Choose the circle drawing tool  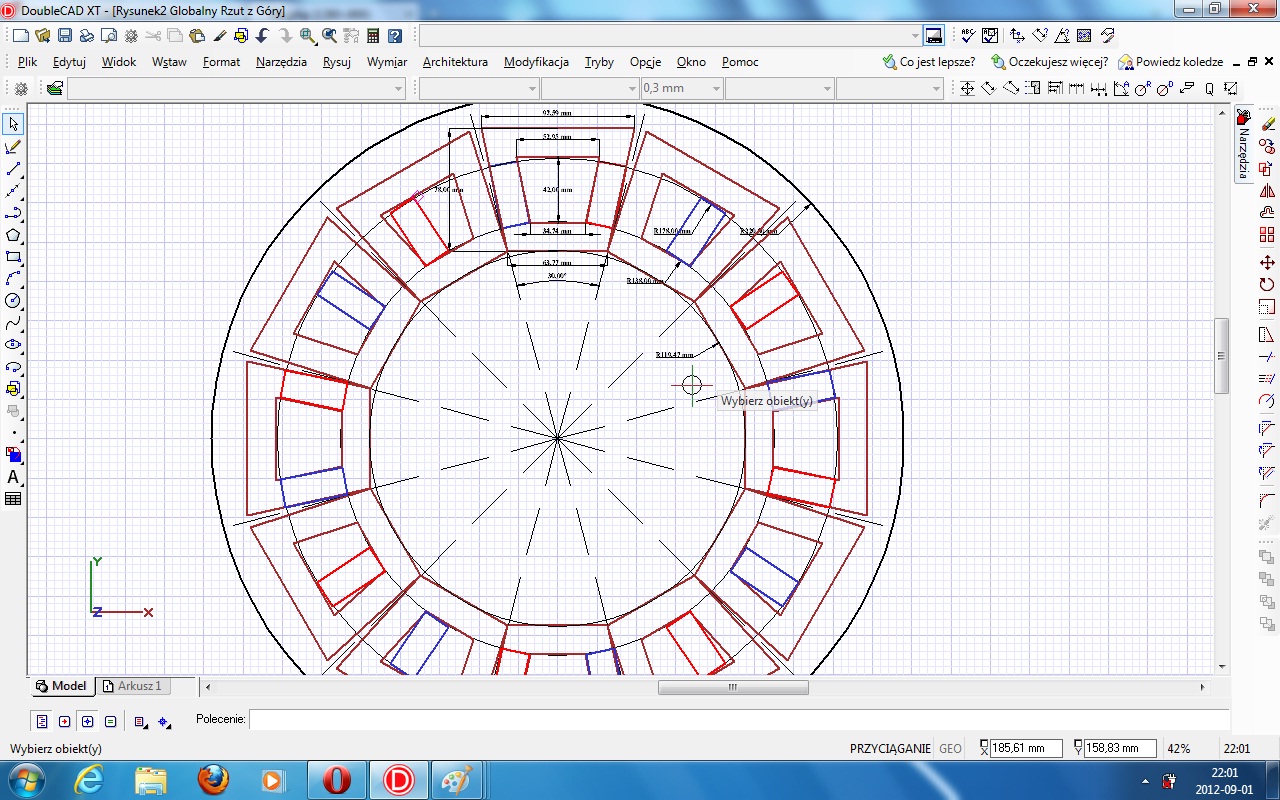tap(13, 301)
